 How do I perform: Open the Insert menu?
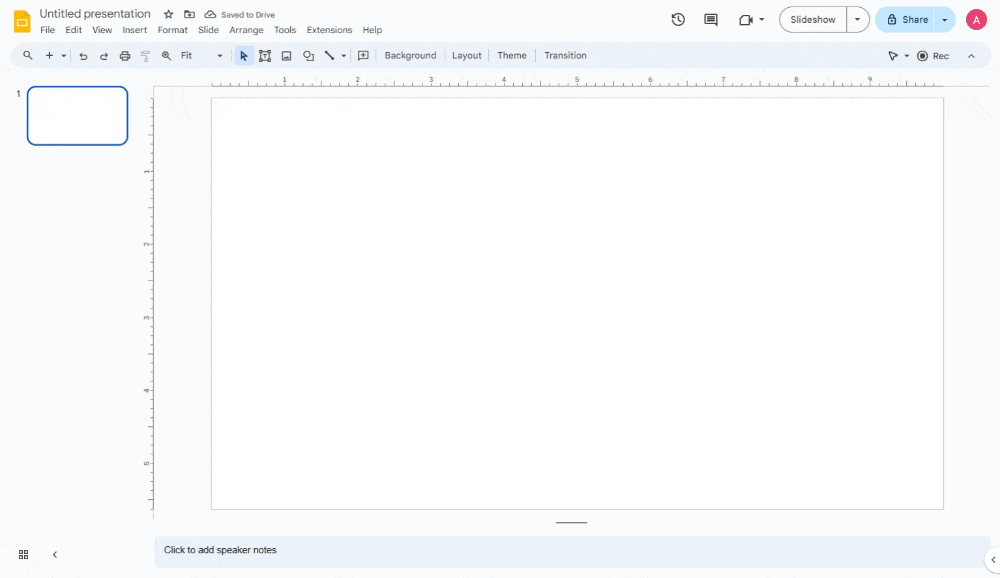(x=134, y=30)
